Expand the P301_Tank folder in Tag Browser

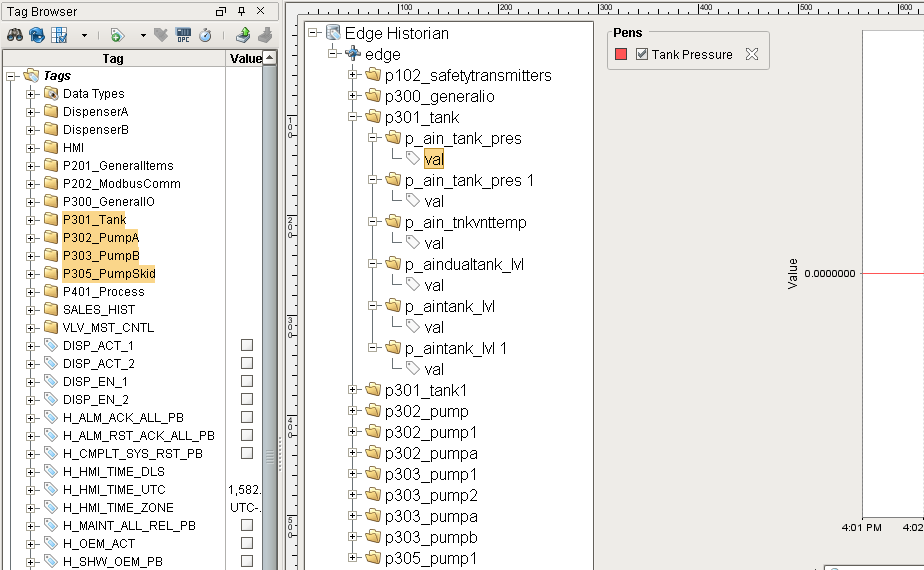(30, 220)
